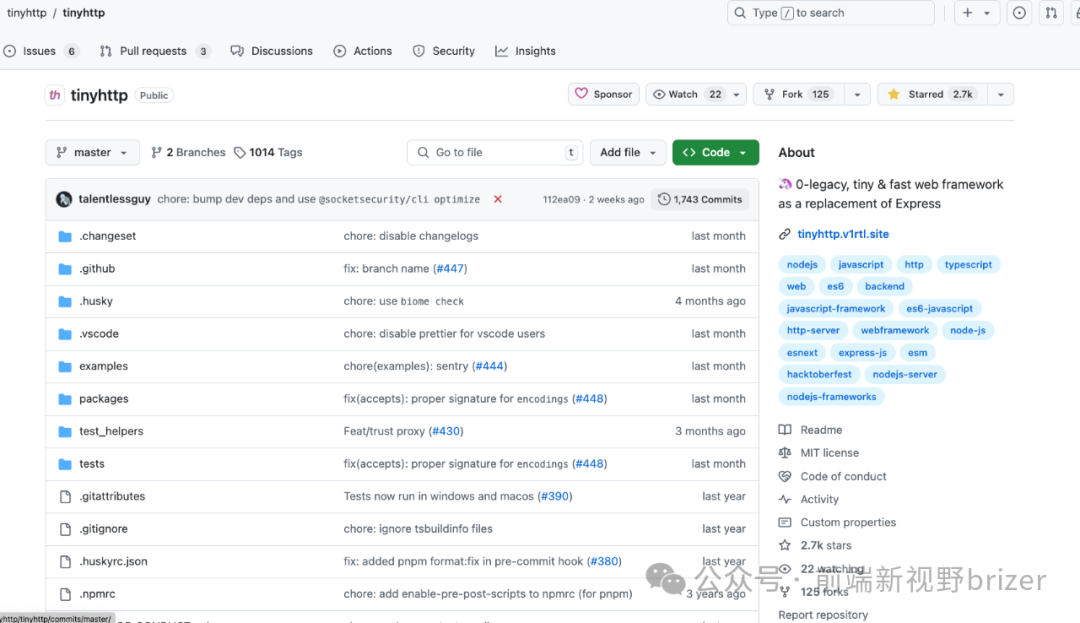Screen dimensions: 1080x623
Task: Click the .gitignore file icon
Action: click(x=65, y=529)
